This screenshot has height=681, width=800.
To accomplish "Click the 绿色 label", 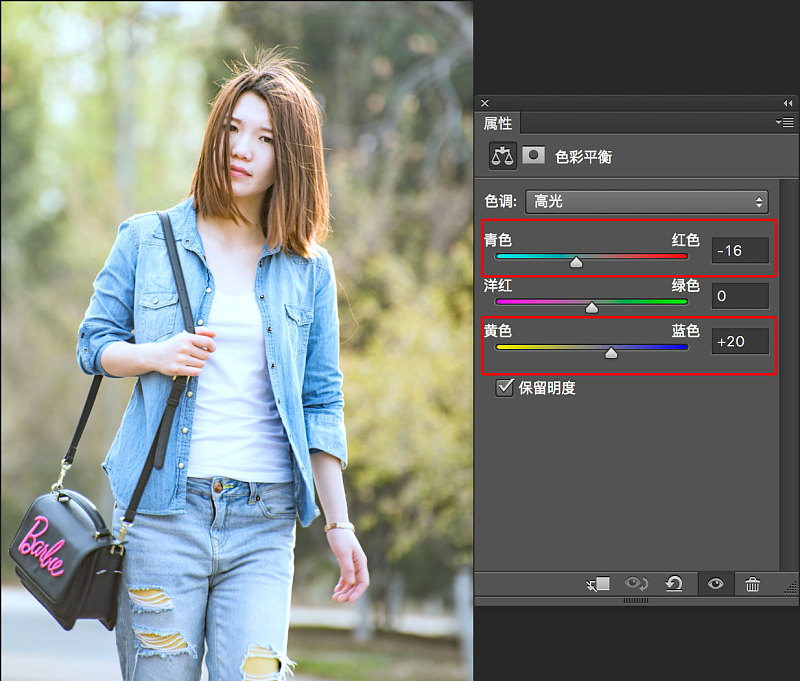I will point(685,285).
